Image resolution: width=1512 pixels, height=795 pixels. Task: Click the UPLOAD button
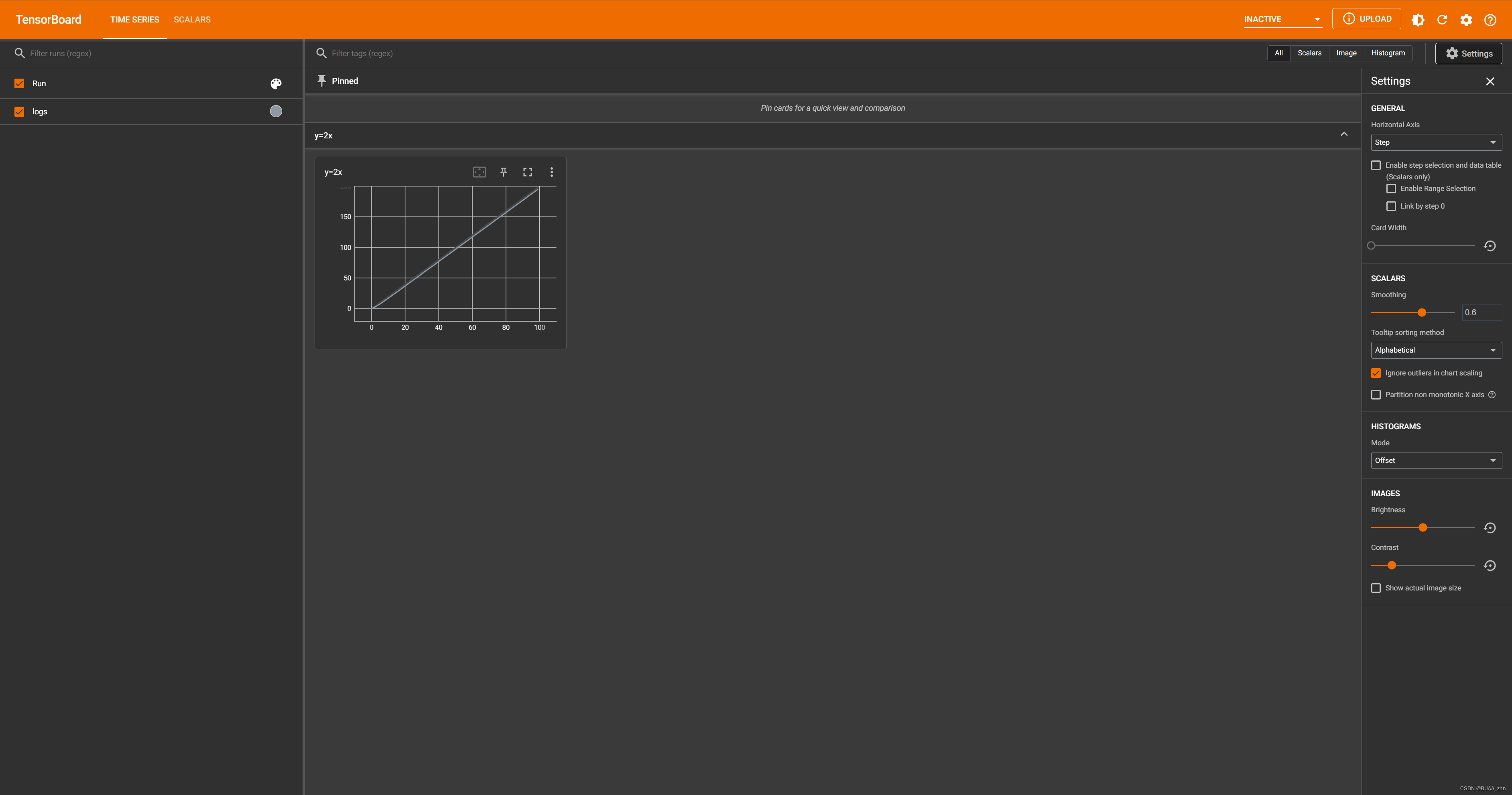[1366, 19]
